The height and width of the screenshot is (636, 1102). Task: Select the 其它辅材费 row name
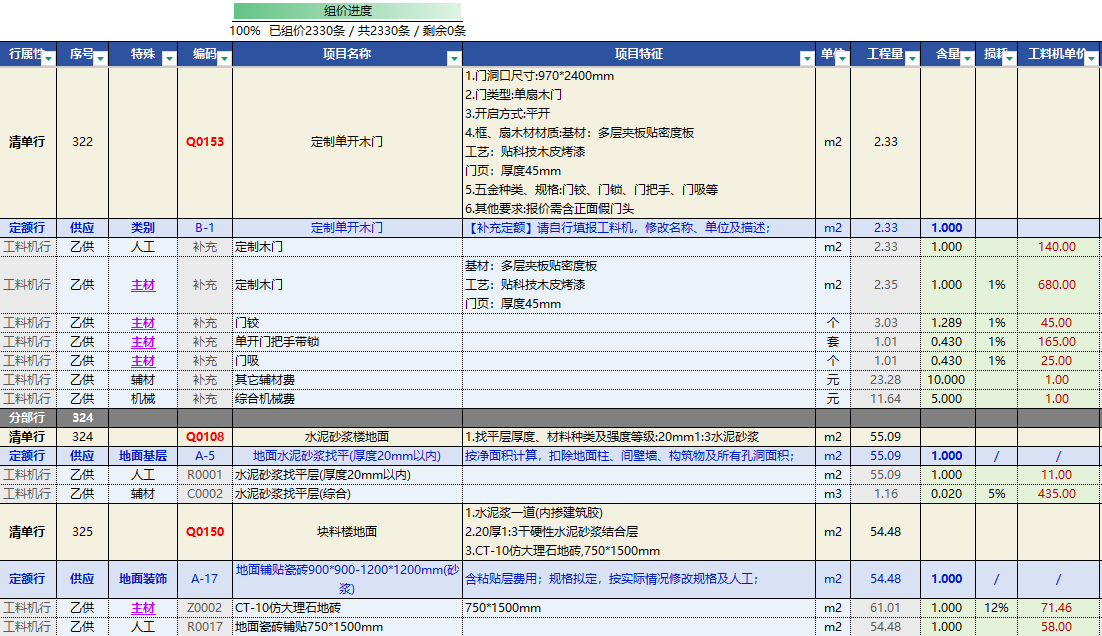[x=265, y=380]
